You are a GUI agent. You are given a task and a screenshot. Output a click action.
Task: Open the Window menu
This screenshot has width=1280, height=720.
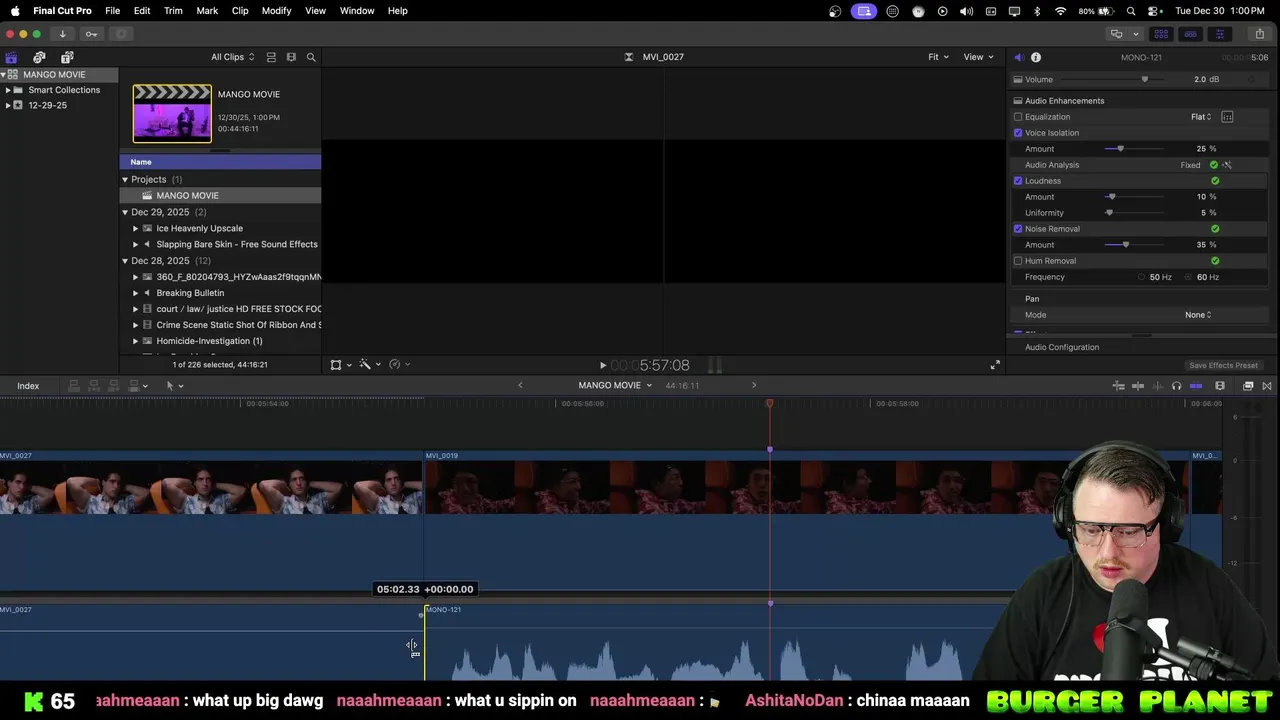(x=357, y=11)
